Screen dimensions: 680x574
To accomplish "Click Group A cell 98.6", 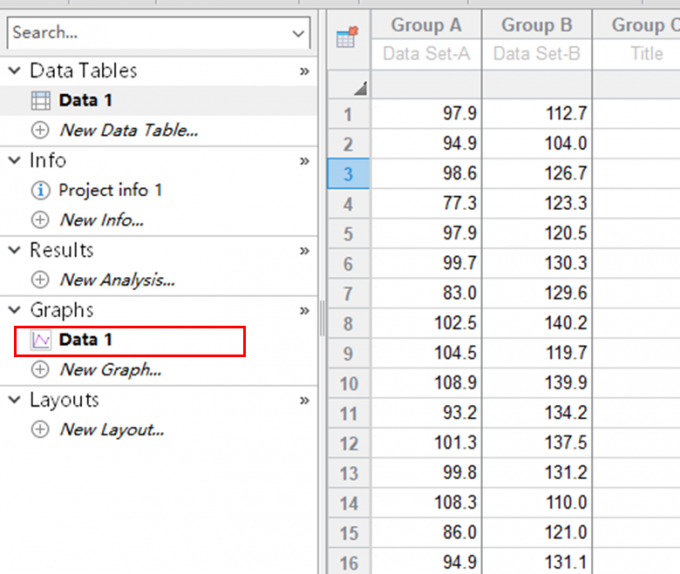I will [426, 174].
